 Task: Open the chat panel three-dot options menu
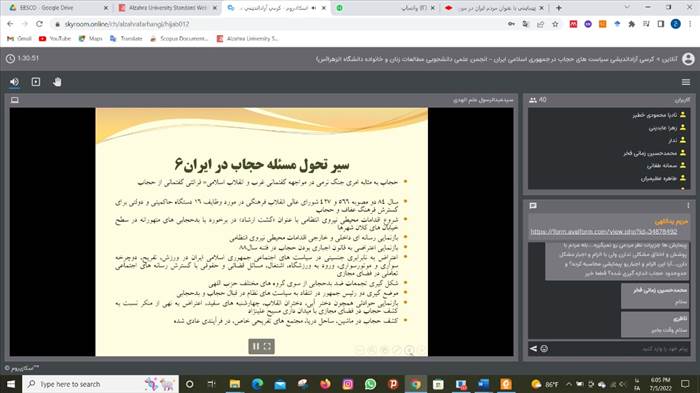[688, 205]
